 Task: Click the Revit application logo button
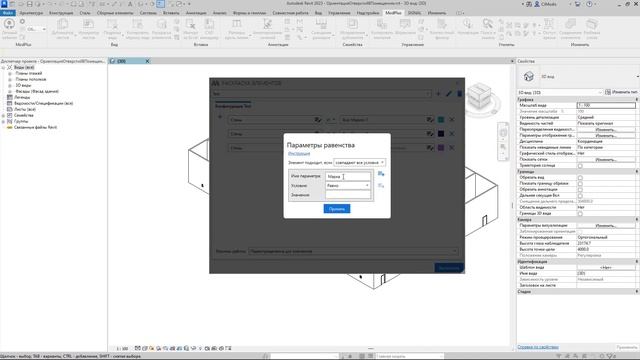click(4, 4)
